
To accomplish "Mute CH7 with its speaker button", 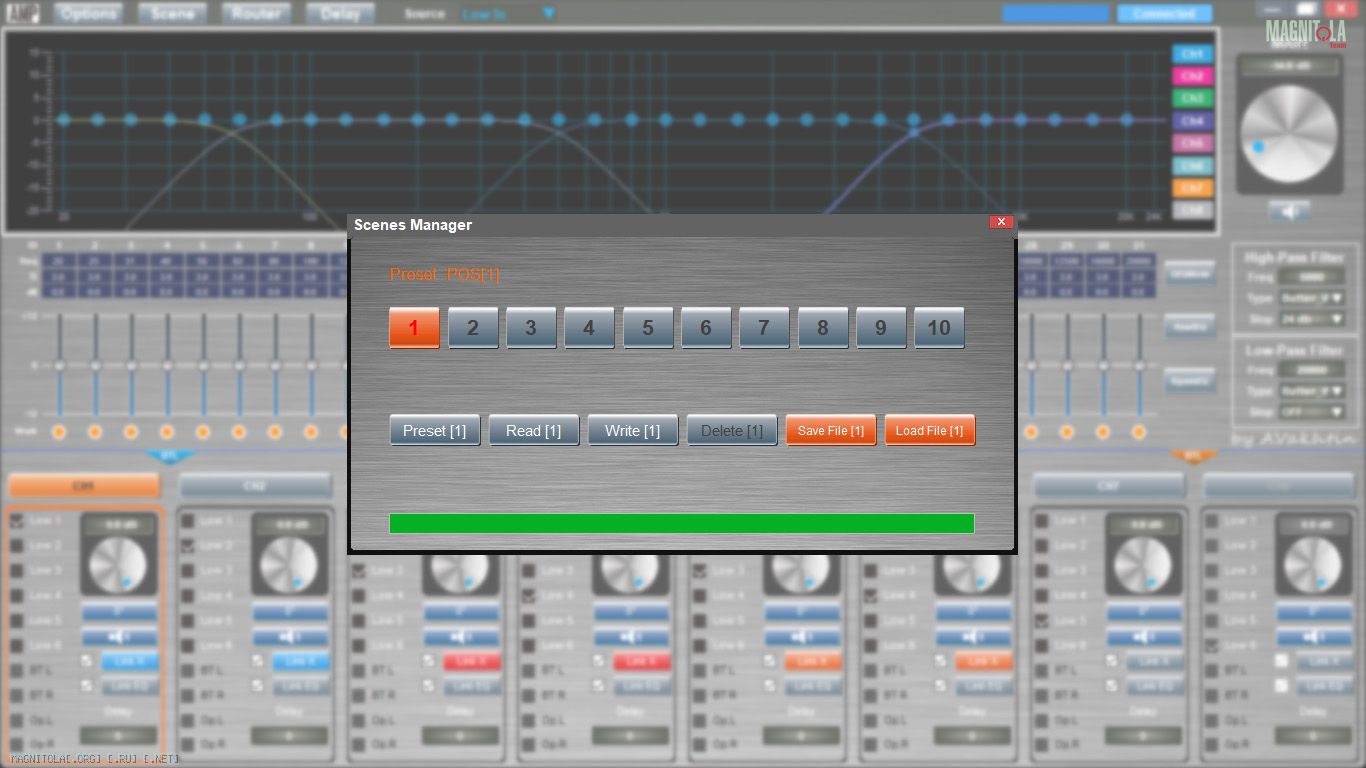I will pyautogui.click(x=1143, y=637).
